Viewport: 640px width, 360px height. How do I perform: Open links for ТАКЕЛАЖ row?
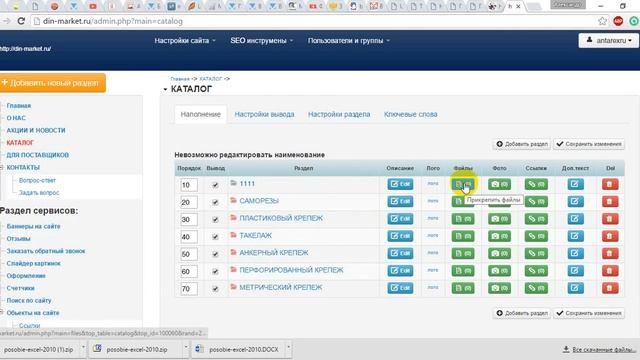point(536,236)
